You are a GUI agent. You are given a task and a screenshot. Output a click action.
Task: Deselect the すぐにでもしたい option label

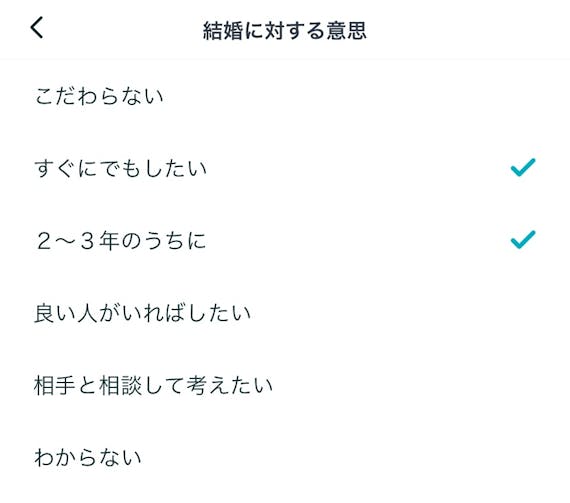(120, 169)
